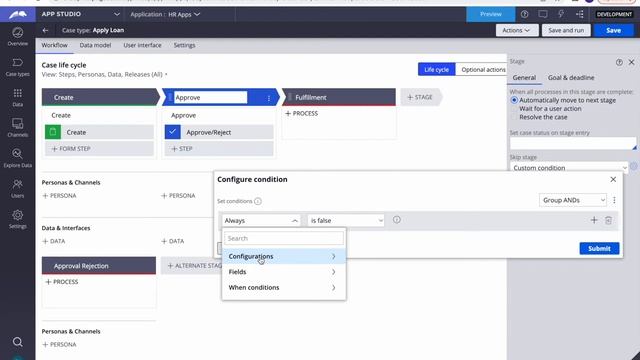Viewport: 640px width, 360px height.
Task: Click the Save button
Action: [x=613, y=30]
